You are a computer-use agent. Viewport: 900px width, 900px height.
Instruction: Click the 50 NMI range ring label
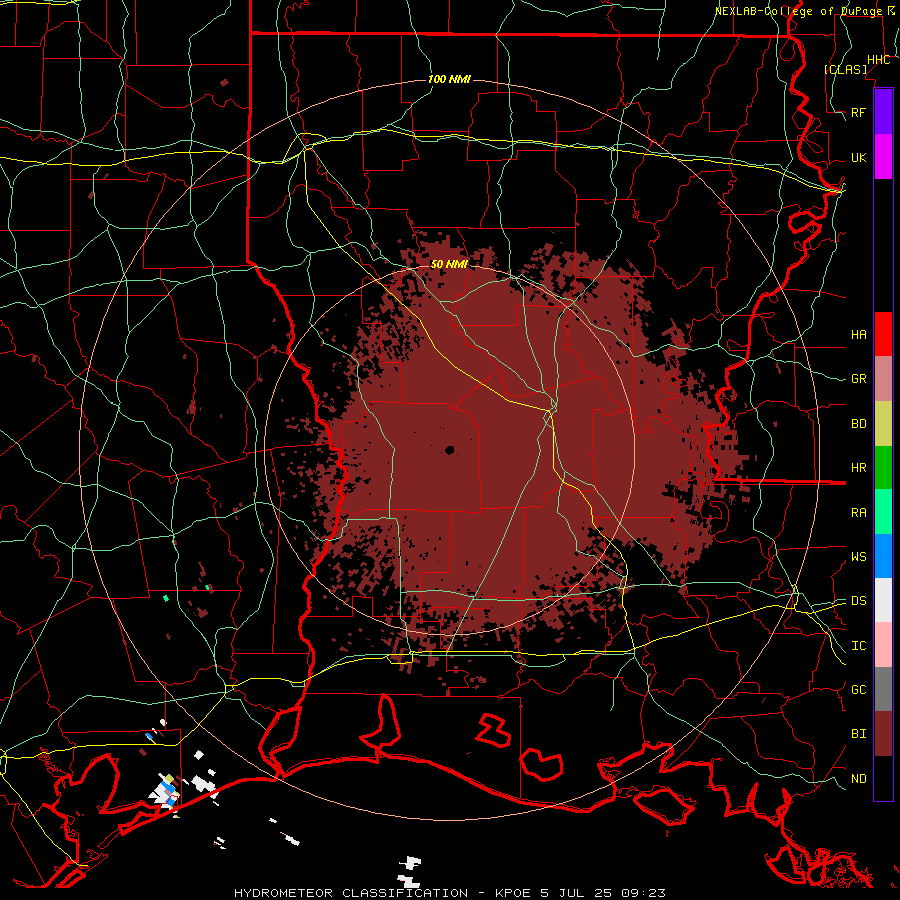coord(449,264)
